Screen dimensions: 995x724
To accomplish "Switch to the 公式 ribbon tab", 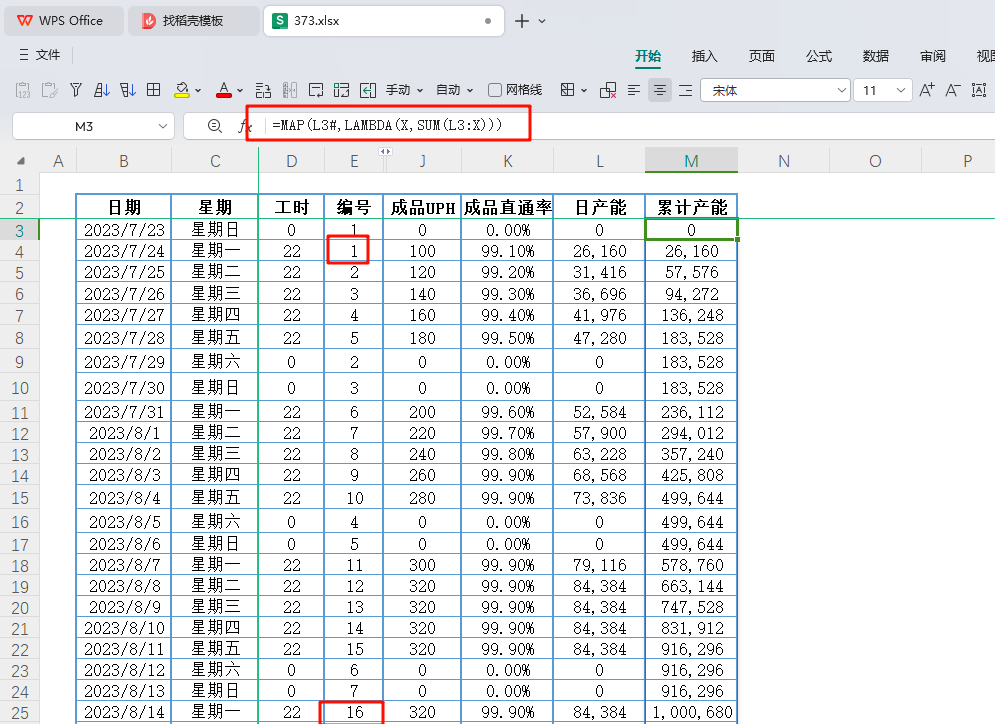I will click(819, 56).
